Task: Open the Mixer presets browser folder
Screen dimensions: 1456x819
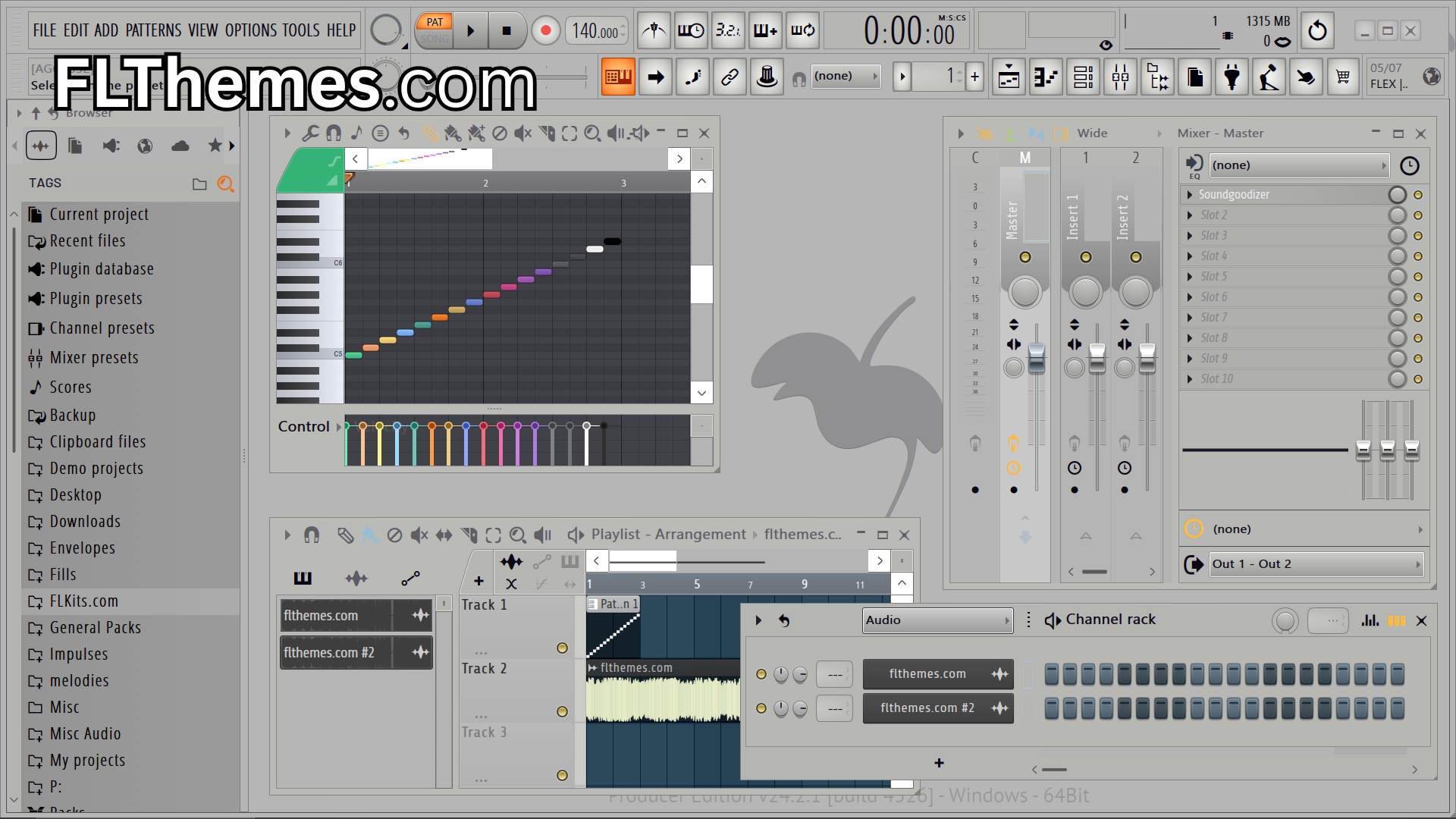Action: click(130, 358)
